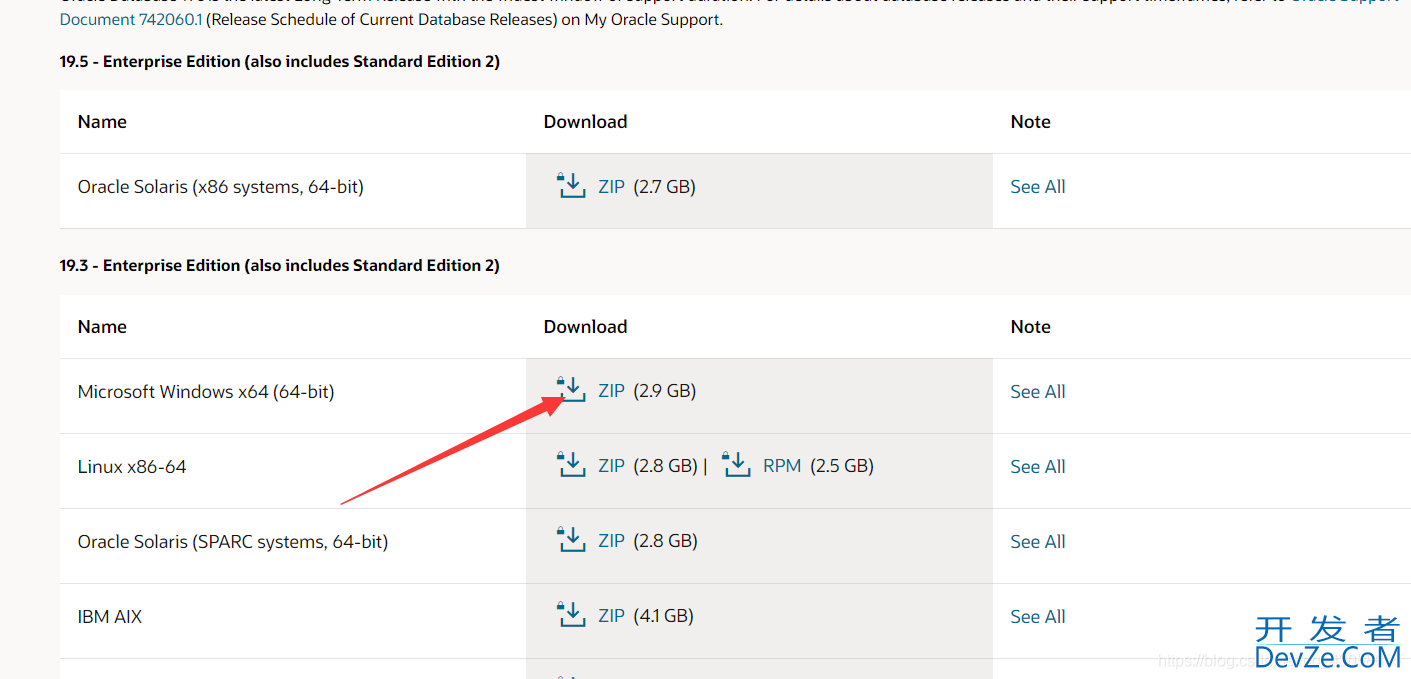The width and height of the screenshot is (1411, 679).
Task: Click download icon for IBM AIX ZIP
Action: [x=571, y=615]
